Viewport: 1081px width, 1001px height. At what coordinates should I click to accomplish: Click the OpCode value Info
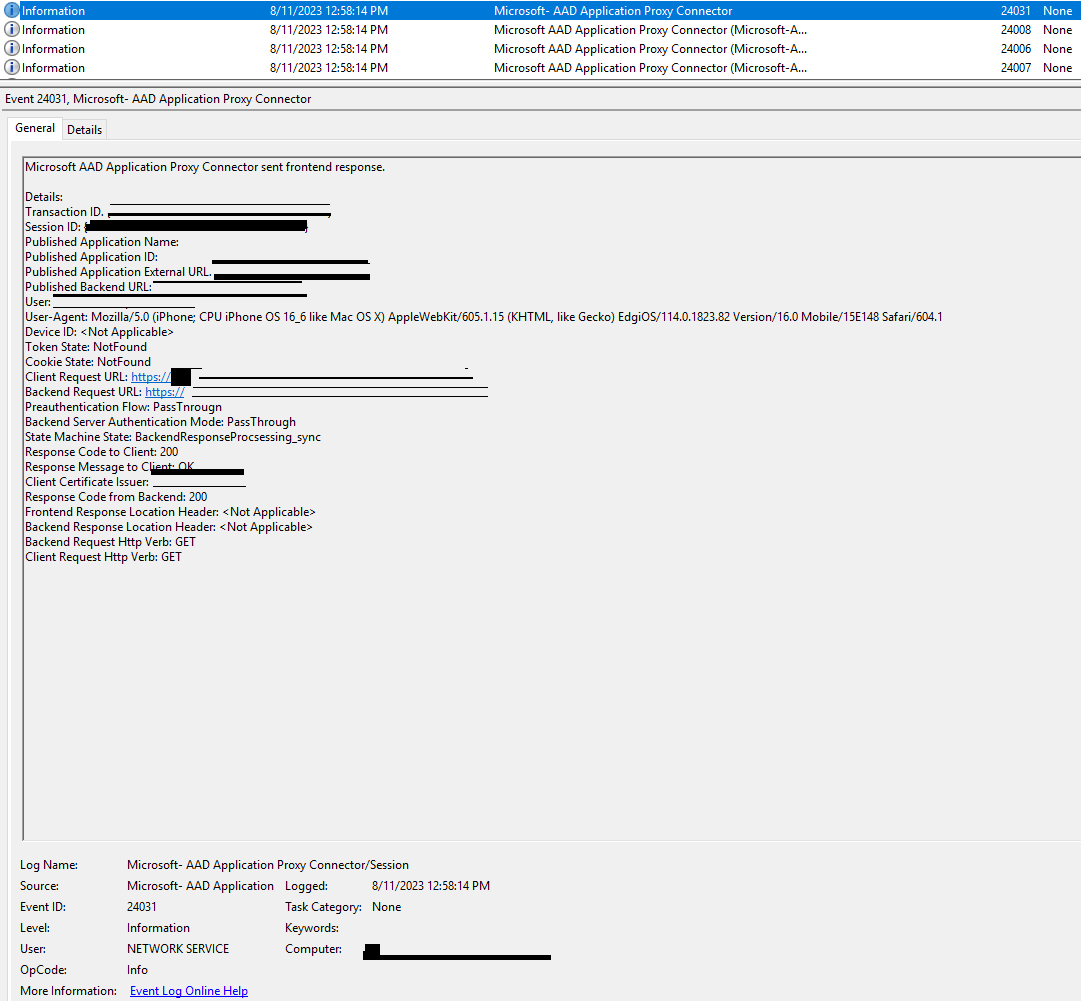pos(137,970)
